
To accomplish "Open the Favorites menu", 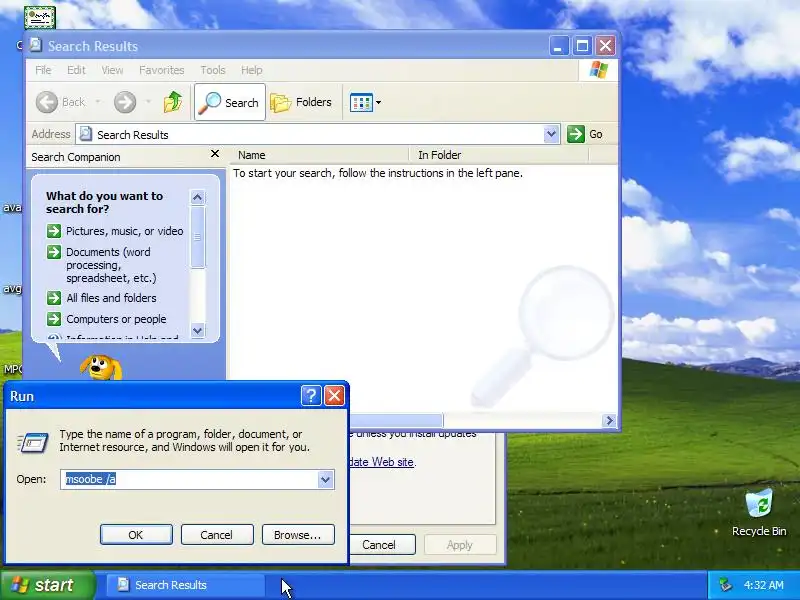I will pyautogui.click(x=162, y=70).
